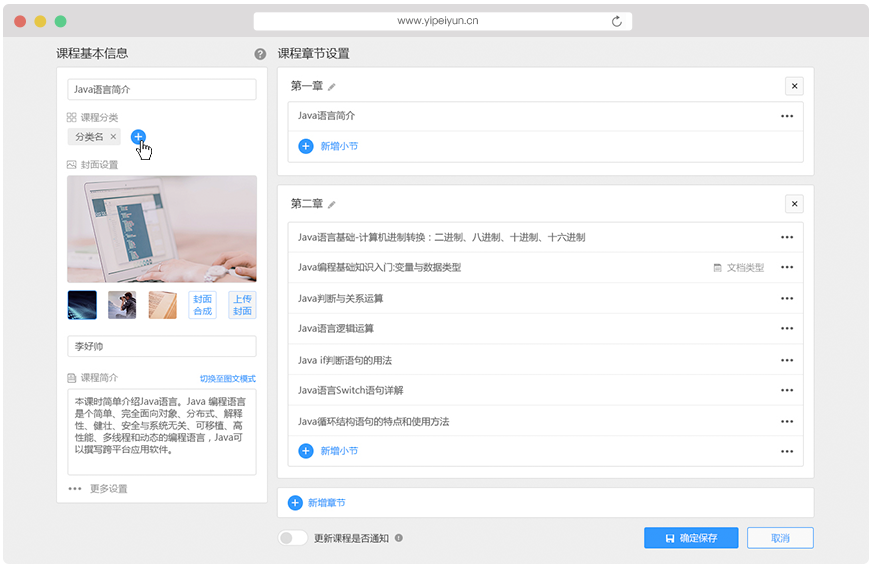Reload the page in address bar
Image resolution: width=872 pixels, height=564 pixels.
(x=616, y=21)
